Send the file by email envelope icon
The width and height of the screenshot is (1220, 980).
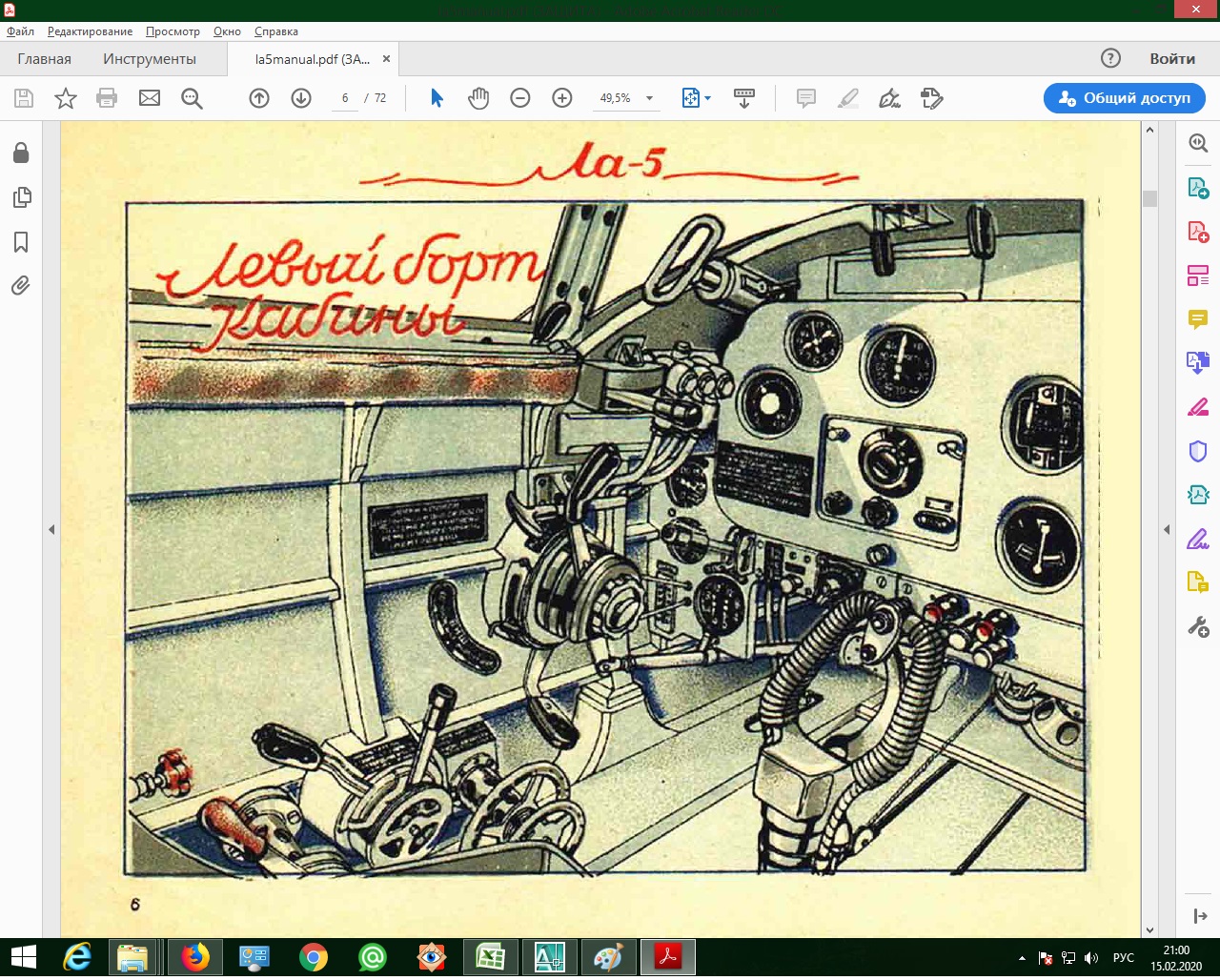(150, 98)
